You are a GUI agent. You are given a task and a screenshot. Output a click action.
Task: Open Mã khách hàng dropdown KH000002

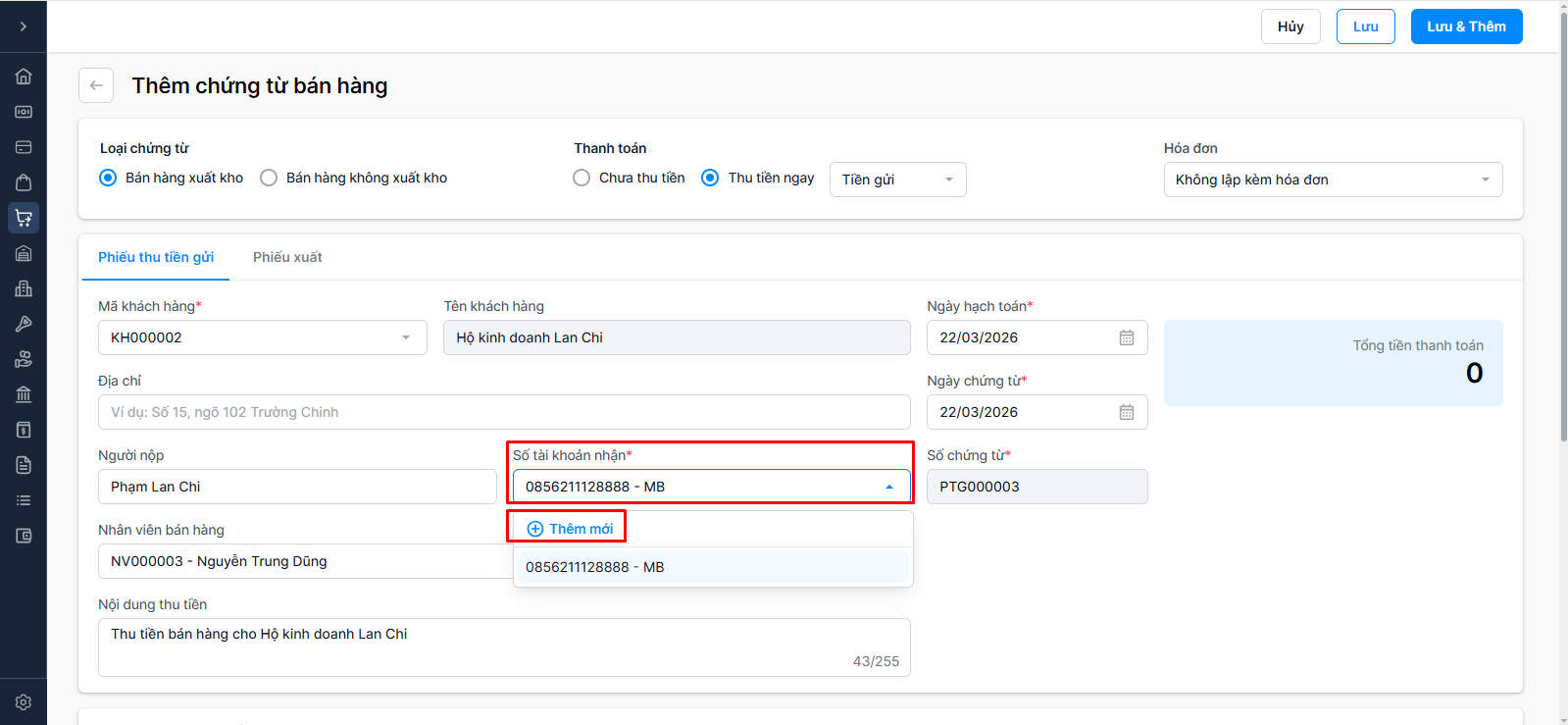(262, 337)
